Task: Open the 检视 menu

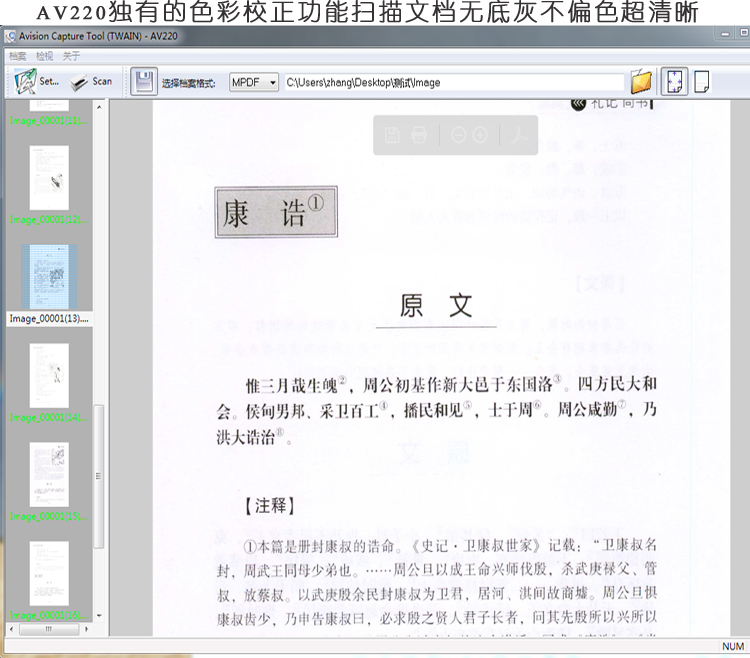Action: click(x=44, y=56)
